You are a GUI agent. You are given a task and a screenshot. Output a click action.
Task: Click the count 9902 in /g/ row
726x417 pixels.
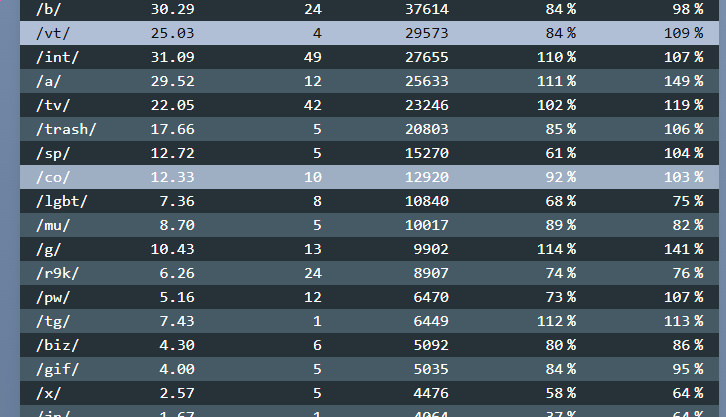(431, 249)
